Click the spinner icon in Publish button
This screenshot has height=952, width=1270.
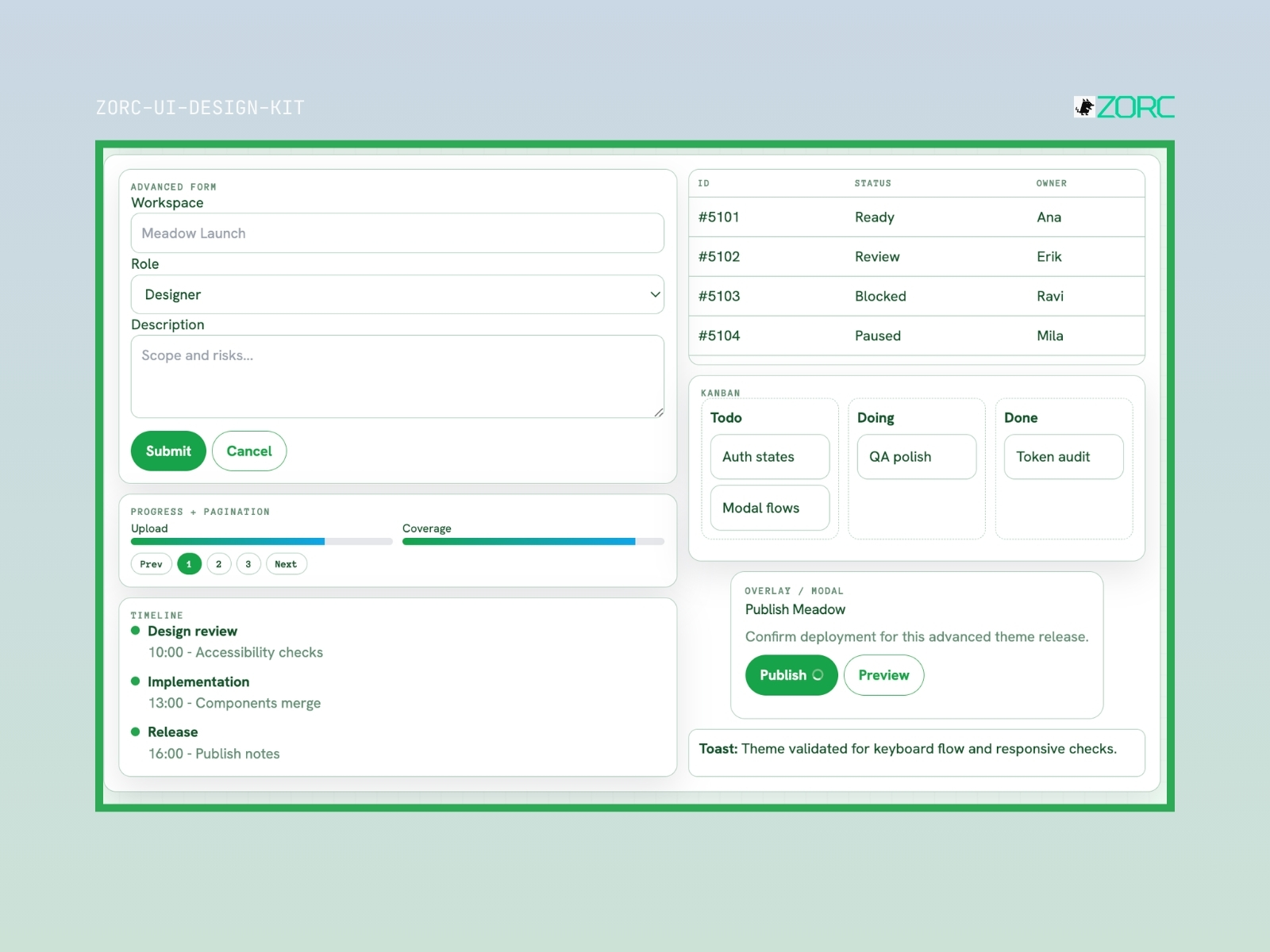818,675
